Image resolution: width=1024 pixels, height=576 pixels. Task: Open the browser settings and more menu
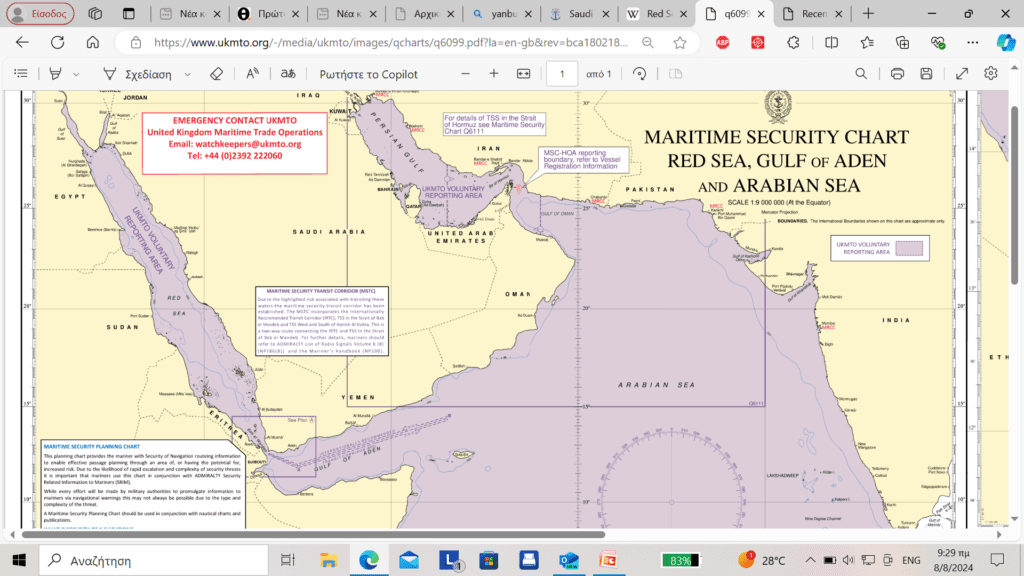coord(972,42)
